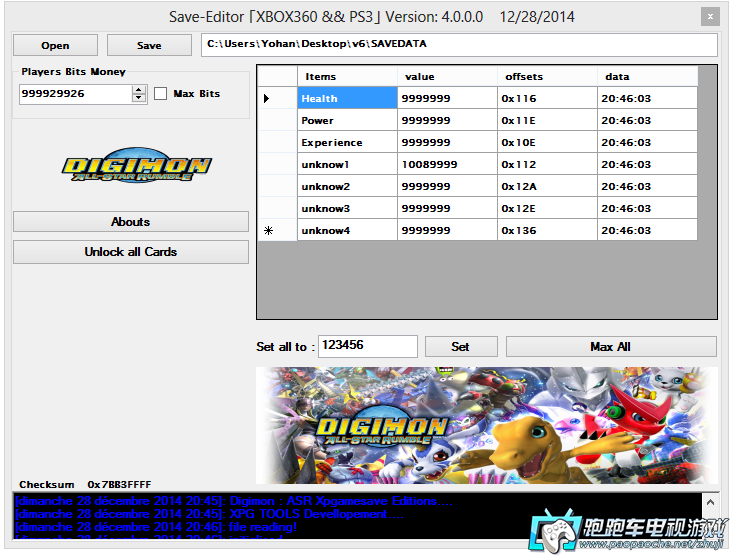Click offset 0x12E cell
The height and width of the screenshot is (557, 735).
[x=547, y=209]
